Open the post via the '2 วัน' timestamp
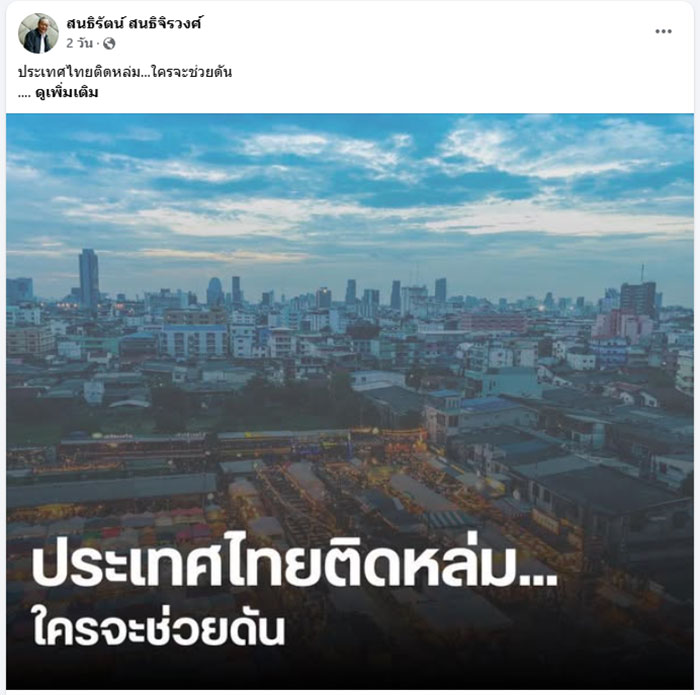 coord(79,43)
